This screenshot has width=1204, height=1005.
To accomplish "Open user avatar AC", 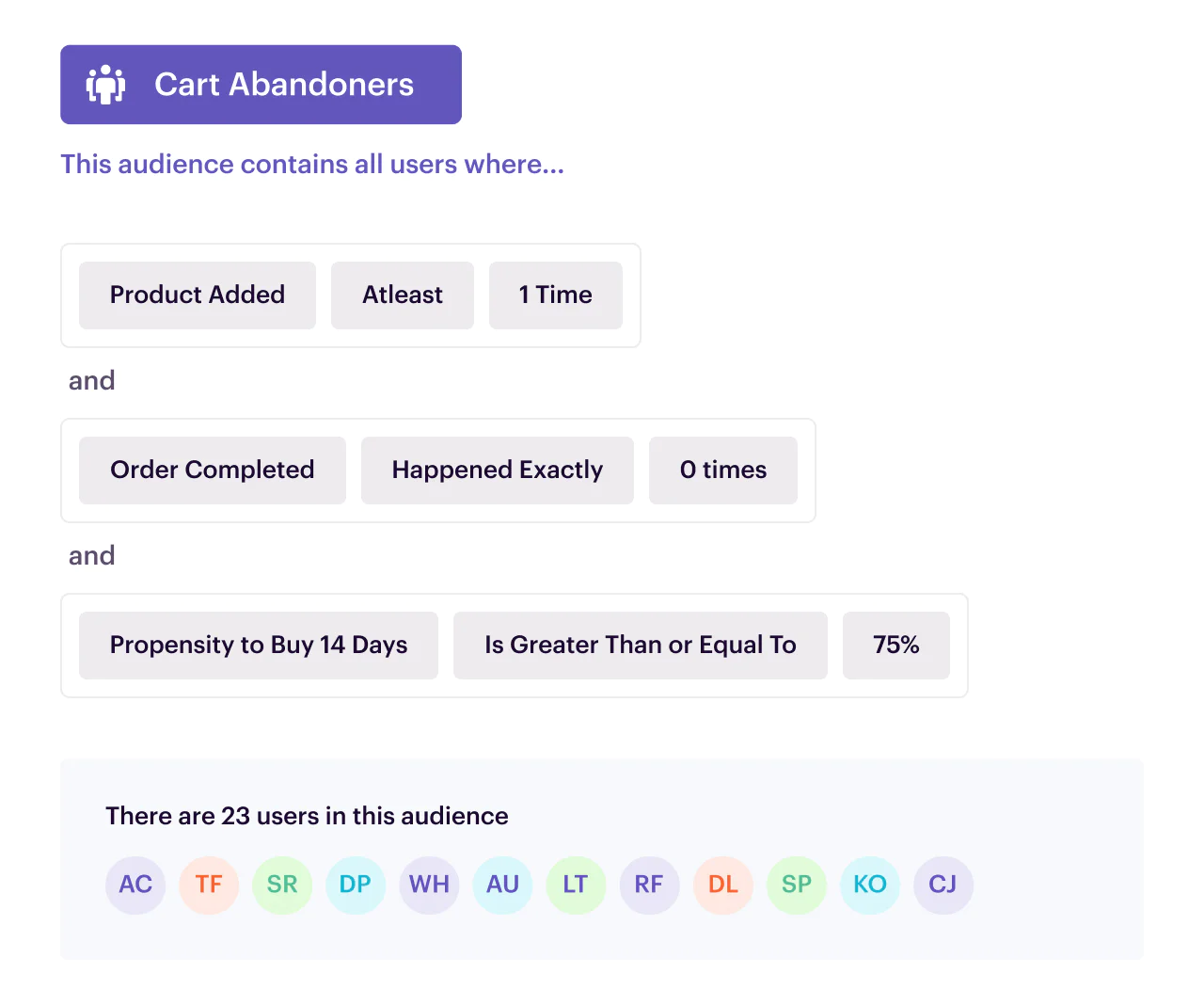I will 135,885.
